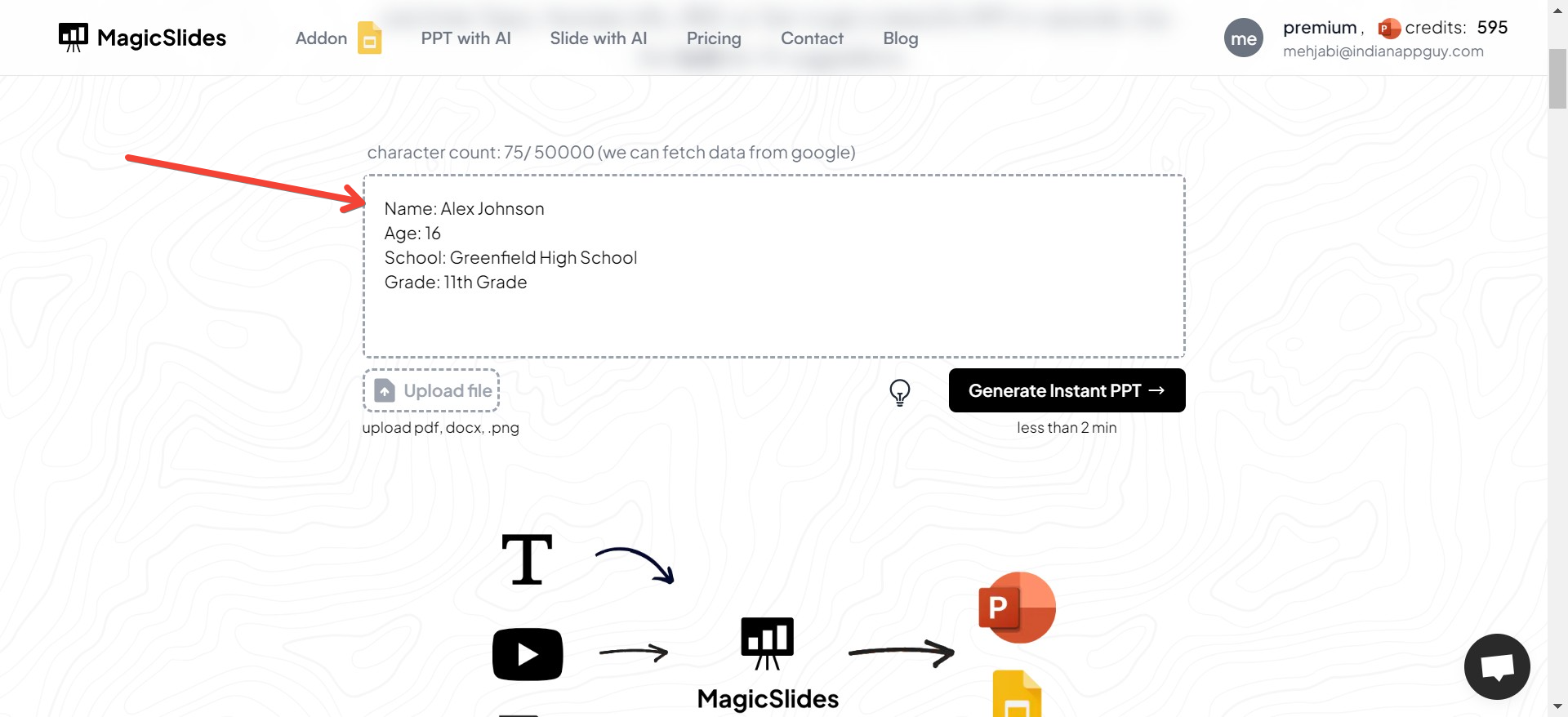The width and height of the screenshot is (1568, 717).
Task: Open the Addon menu item
Action: [321, 38]
